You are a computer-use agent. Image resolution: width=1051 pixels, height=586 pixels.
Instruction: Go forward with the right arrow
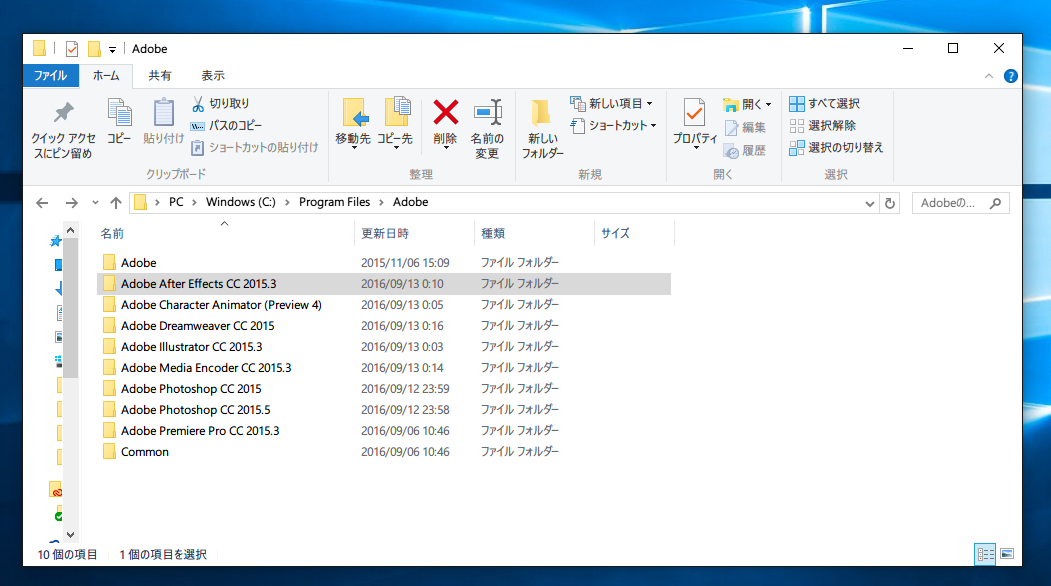pyautogui.click(x=72, y=202)
